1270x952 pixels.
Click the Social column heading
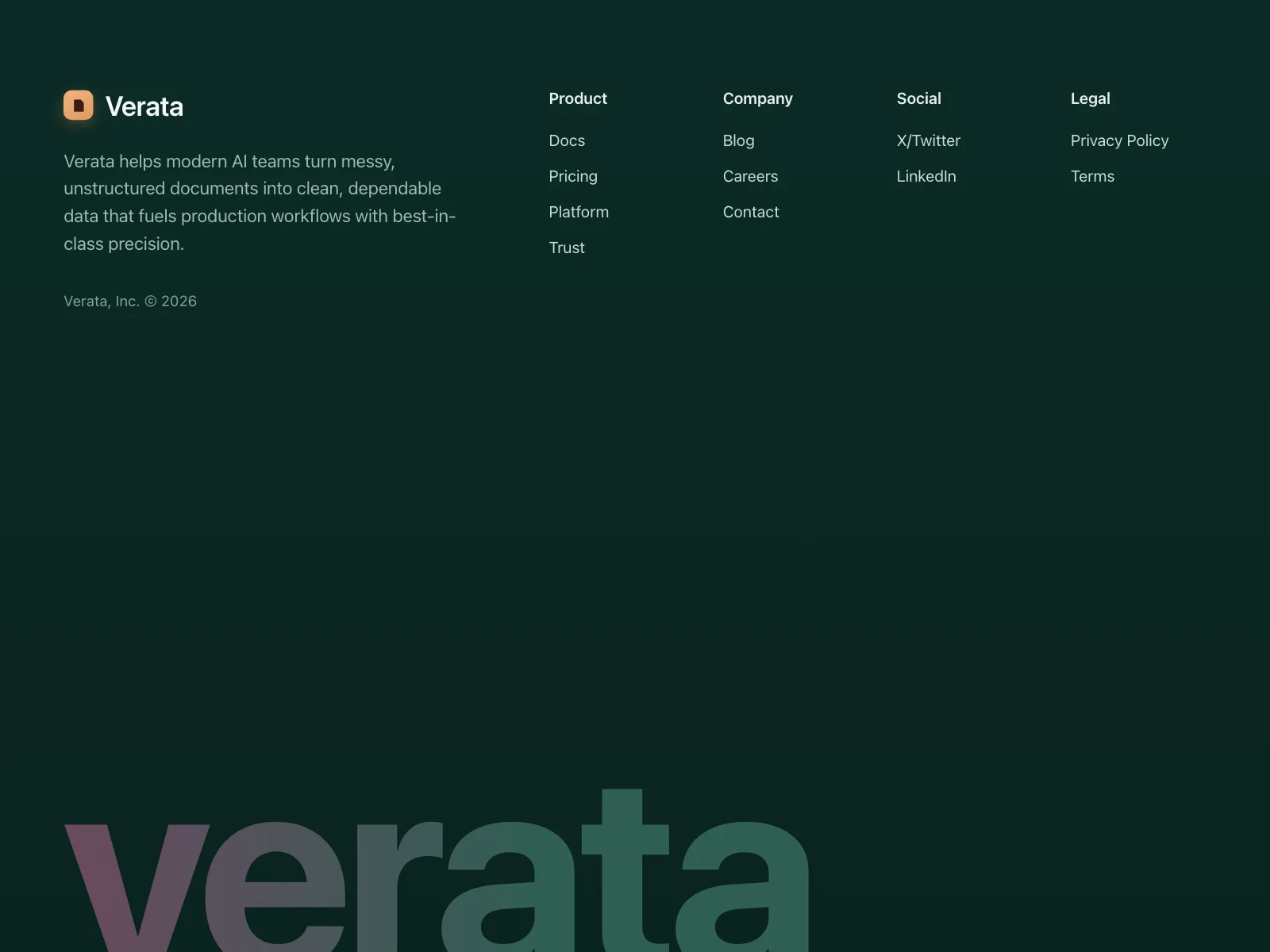(919, 98)
